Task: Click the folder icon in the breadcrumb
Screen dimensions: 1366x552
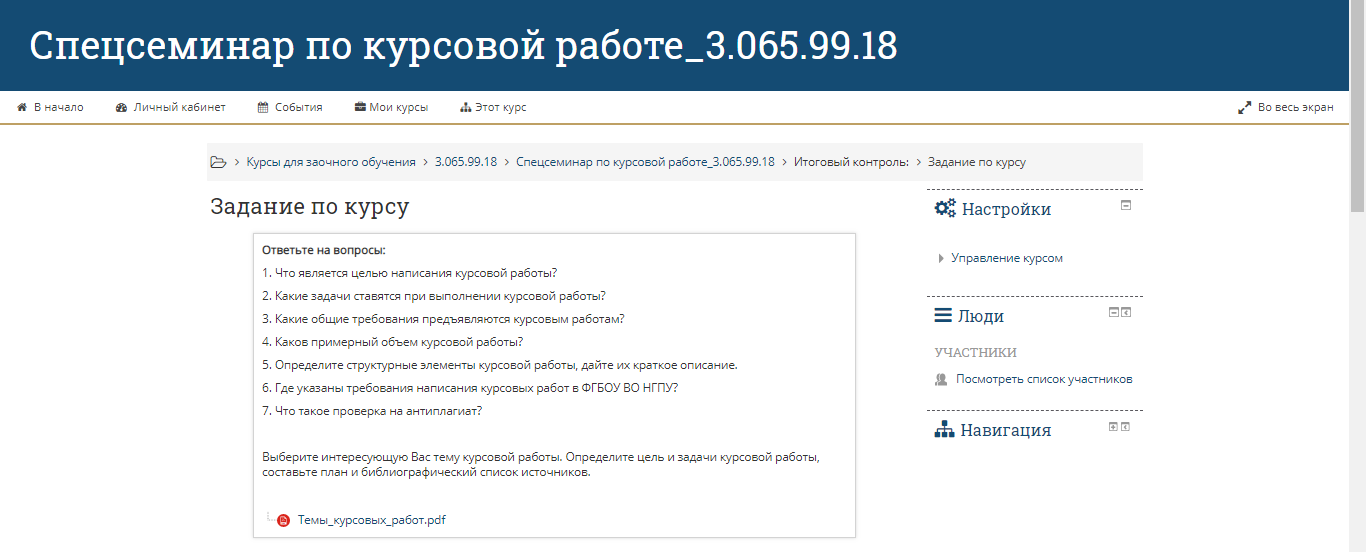Action: [218, 162]
